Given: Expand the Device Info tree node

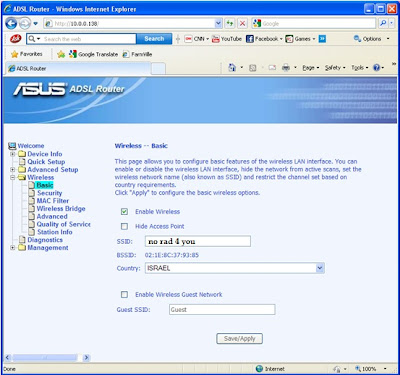Looking at the screenshot, I should pyautogui.click(x=13, y=154).
